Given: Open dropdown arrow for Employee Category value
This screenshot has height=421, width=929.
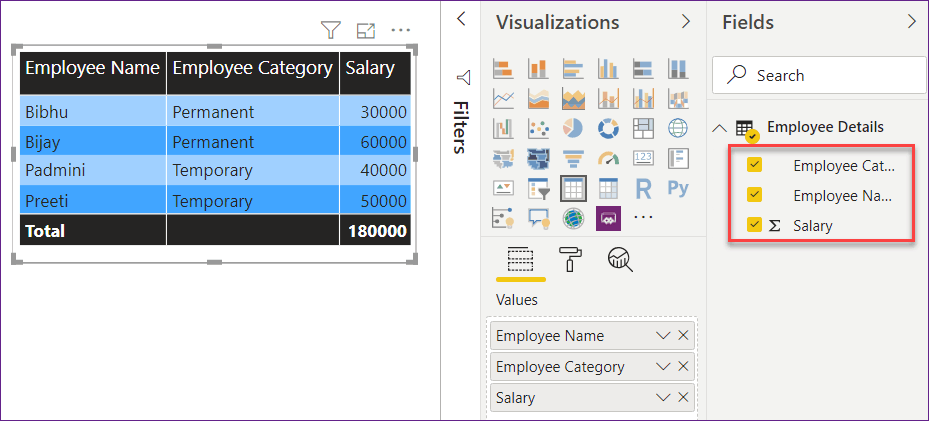Looking at the screenshot, I should click(x=663, y=367).
